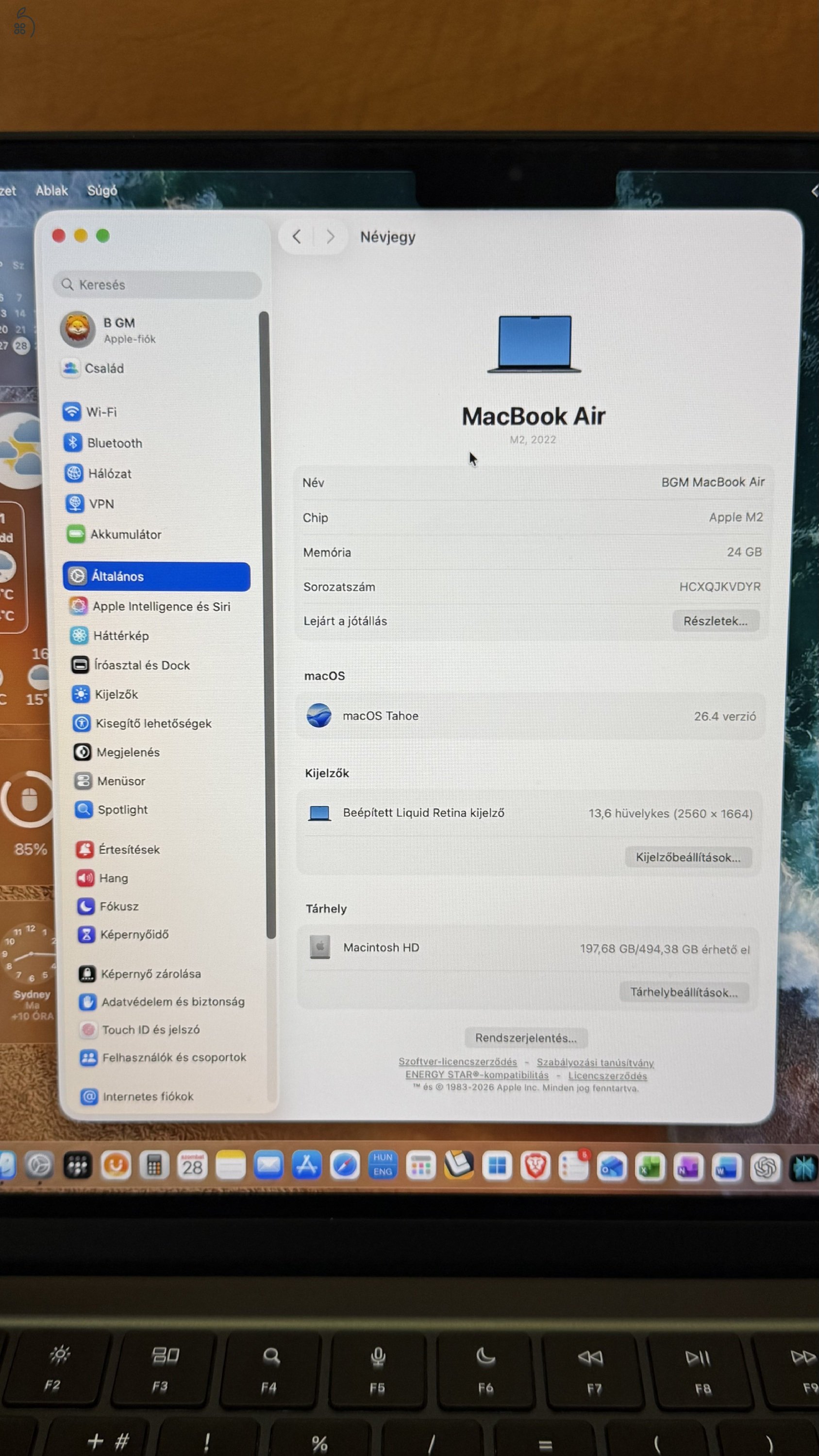Click the Keresés search field
This screenshot has height=1456, width=819.
158,285
